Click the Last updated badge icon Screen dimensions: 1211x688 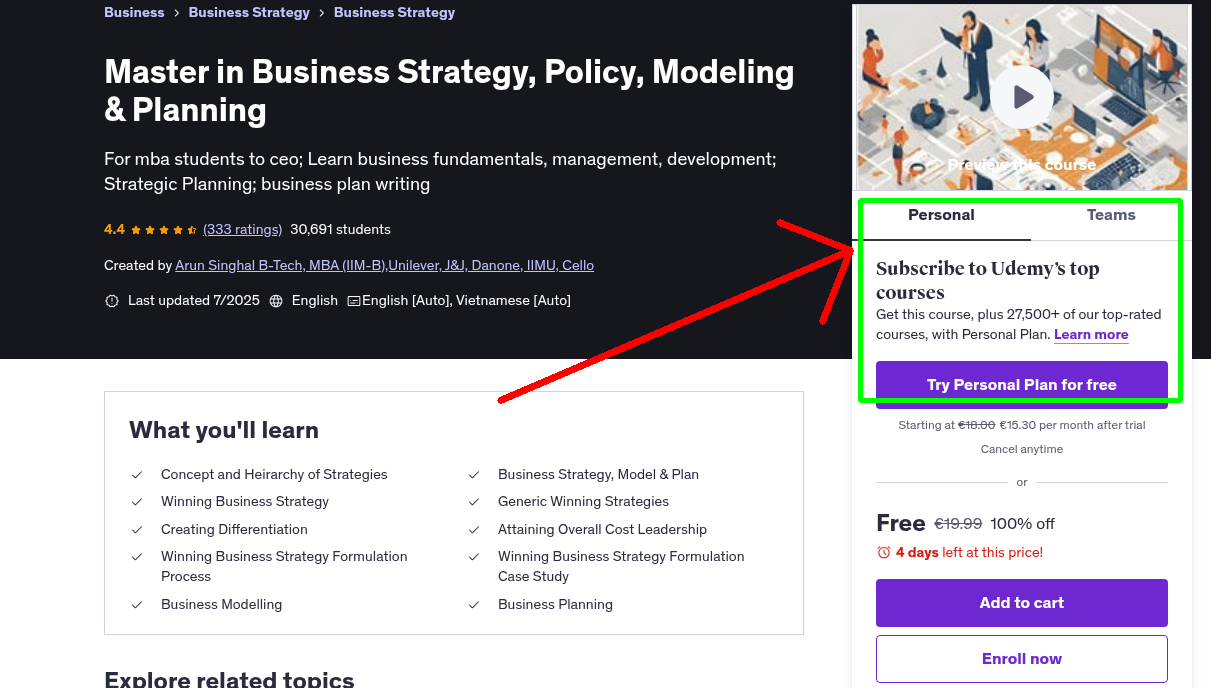(x=112, y=301)
